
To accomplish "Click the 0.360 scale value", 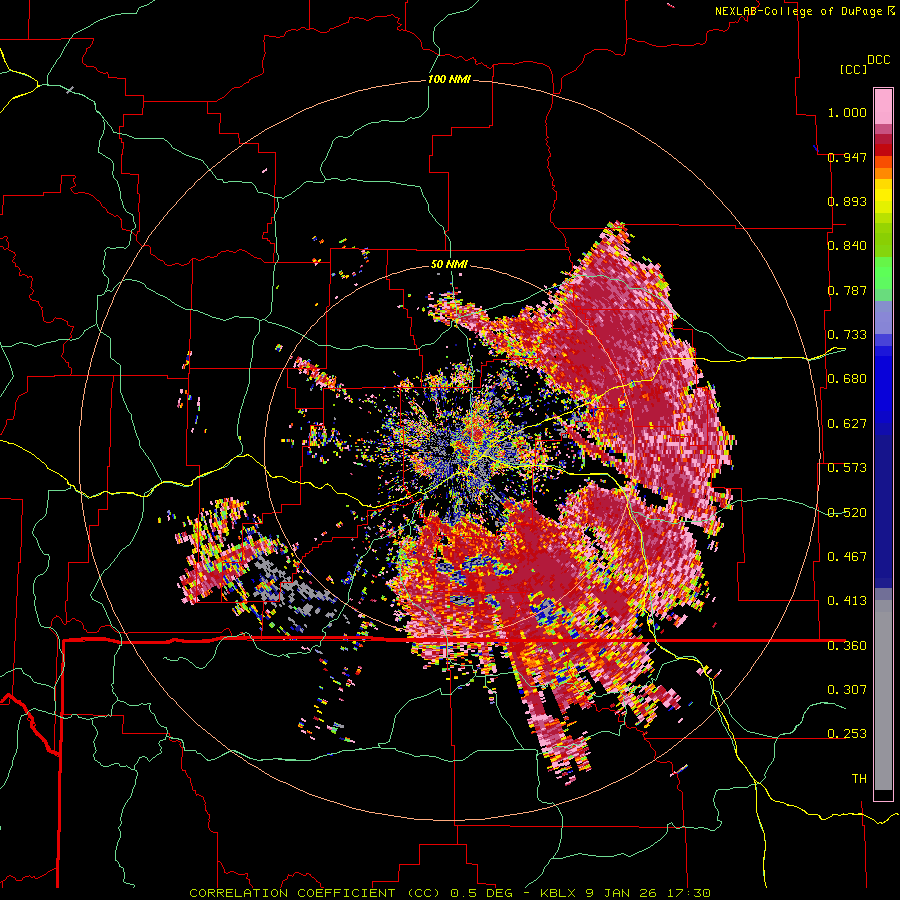I will 847,646.
